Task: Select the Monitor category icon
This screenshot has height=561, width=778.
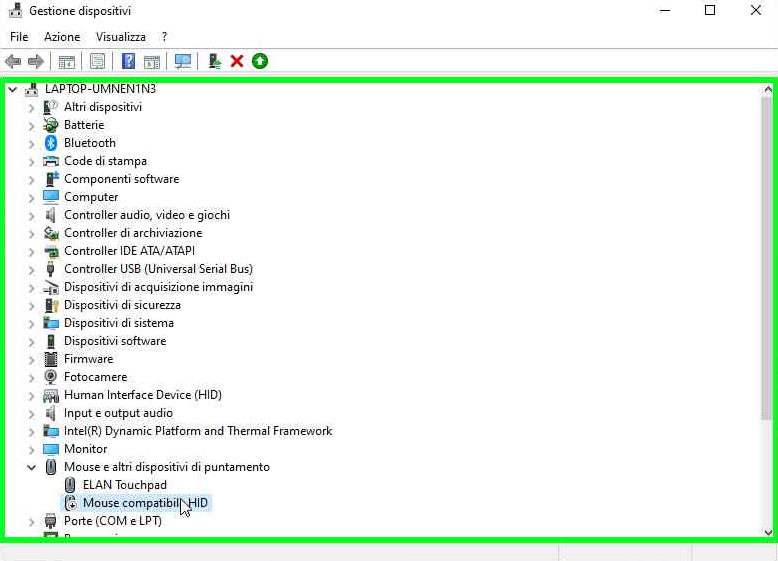Action: click(51, 449)
